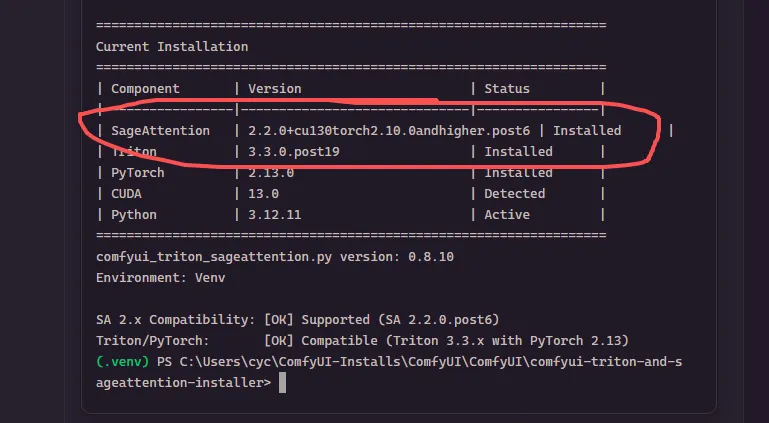Select the Component column header

click(145, 89)
